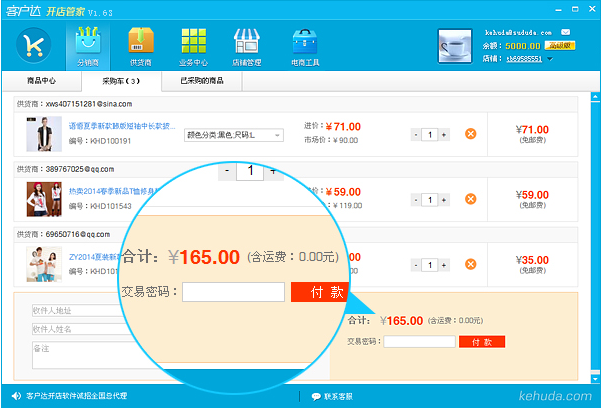This screenshot has height=409, width=602.
Task: Increase quantity of first cart item
Action: [444, 134]
